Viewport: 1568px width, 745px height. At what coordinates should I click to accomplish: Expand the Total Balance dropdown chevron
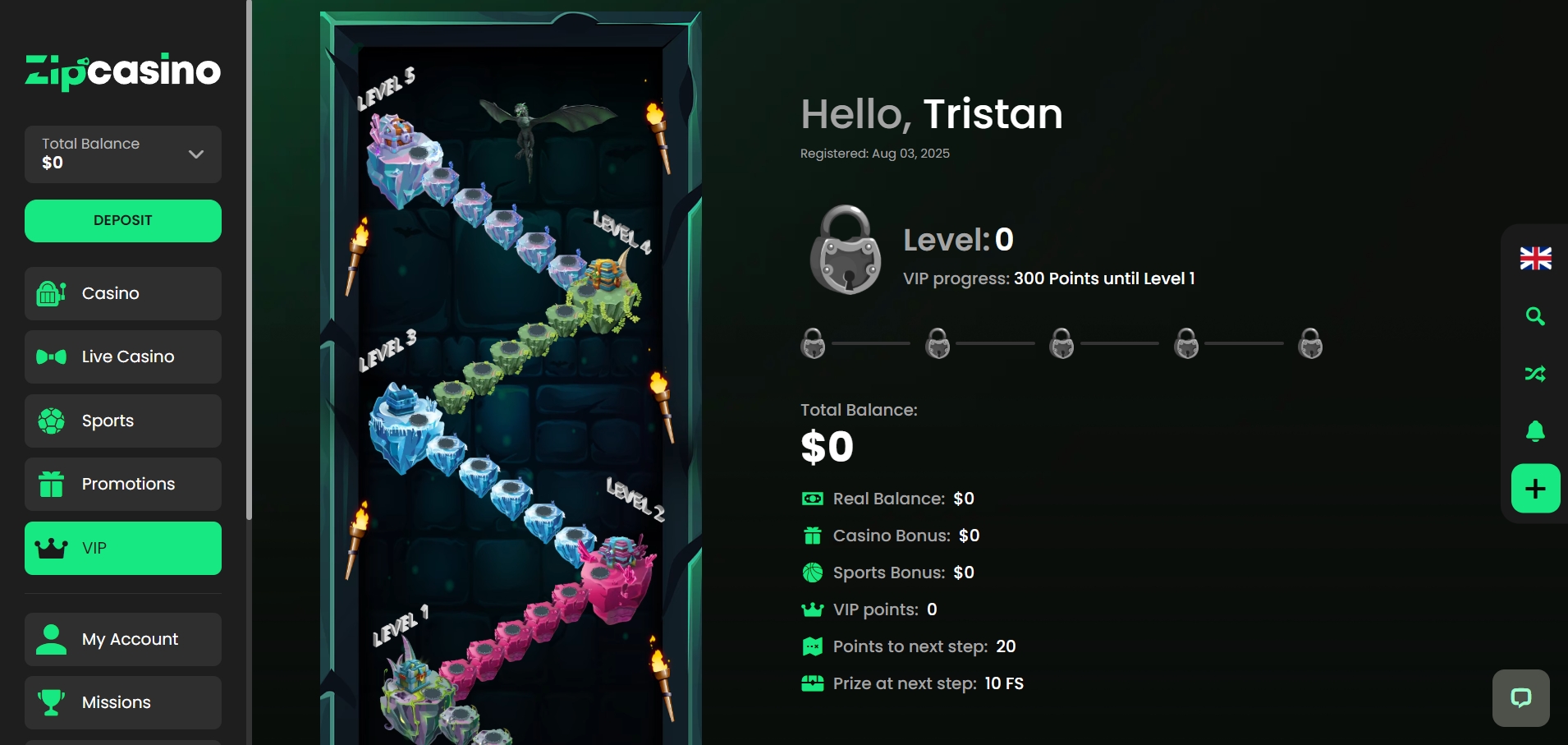coord(196,154)
